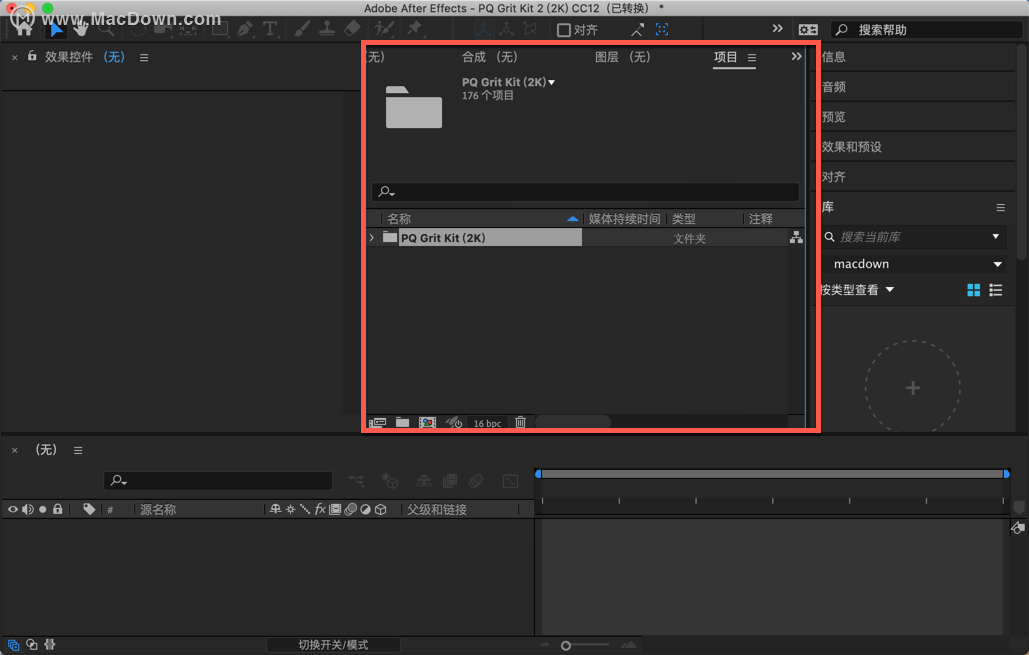Click the Draft 3D icon in timeline
Viewport: 1029px width, 655px height.
tap(390, 481)
